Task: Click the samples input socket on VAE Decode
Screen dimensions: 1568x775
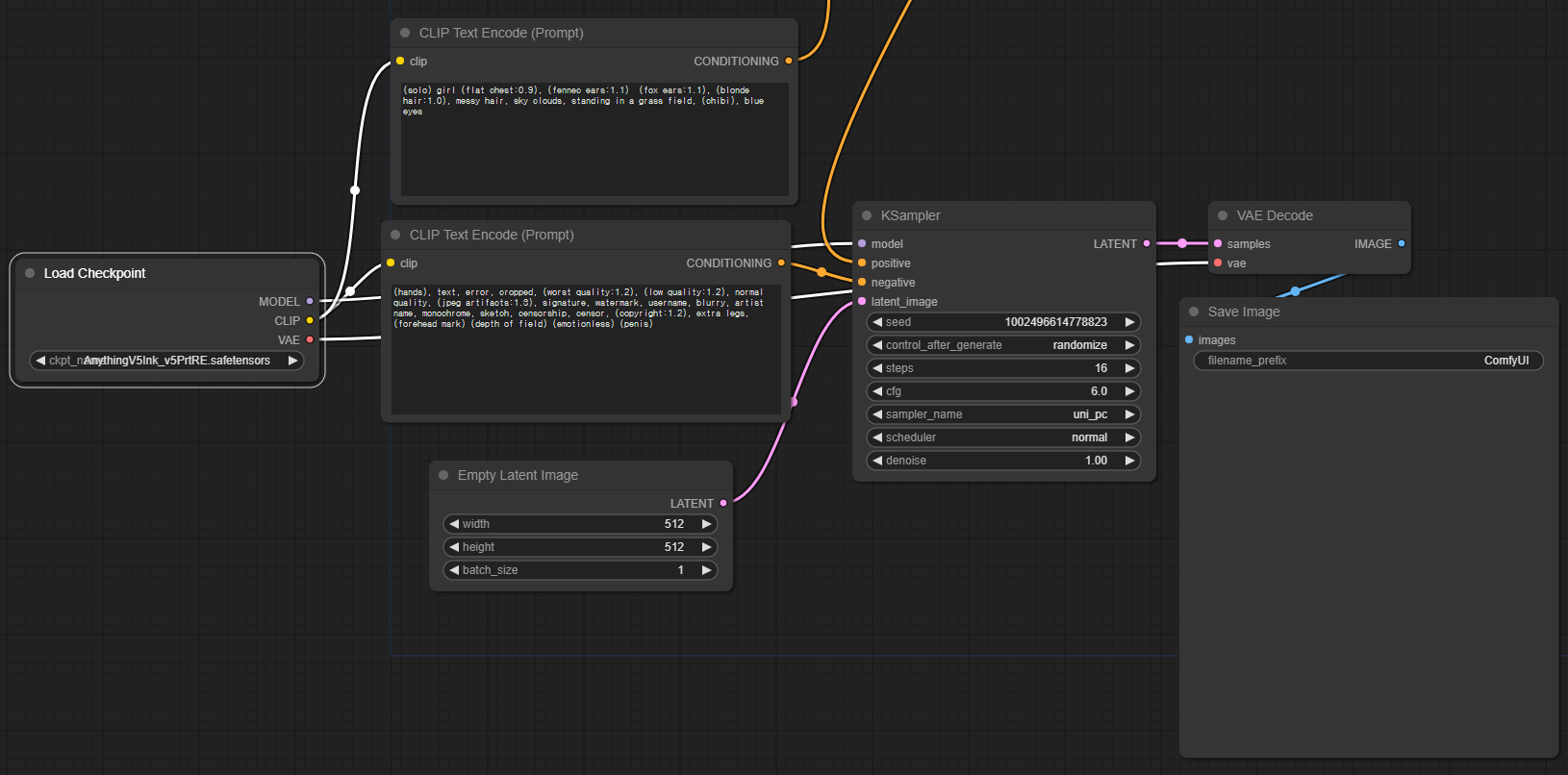Action: click(x=1218, y=243)
